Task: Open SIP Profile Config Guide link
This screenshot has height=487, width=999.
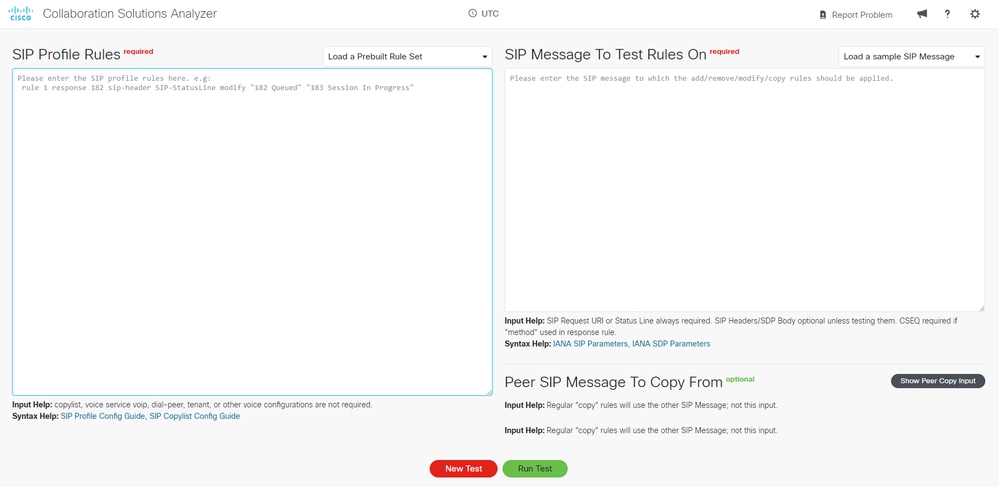Action: coord(103,416)
